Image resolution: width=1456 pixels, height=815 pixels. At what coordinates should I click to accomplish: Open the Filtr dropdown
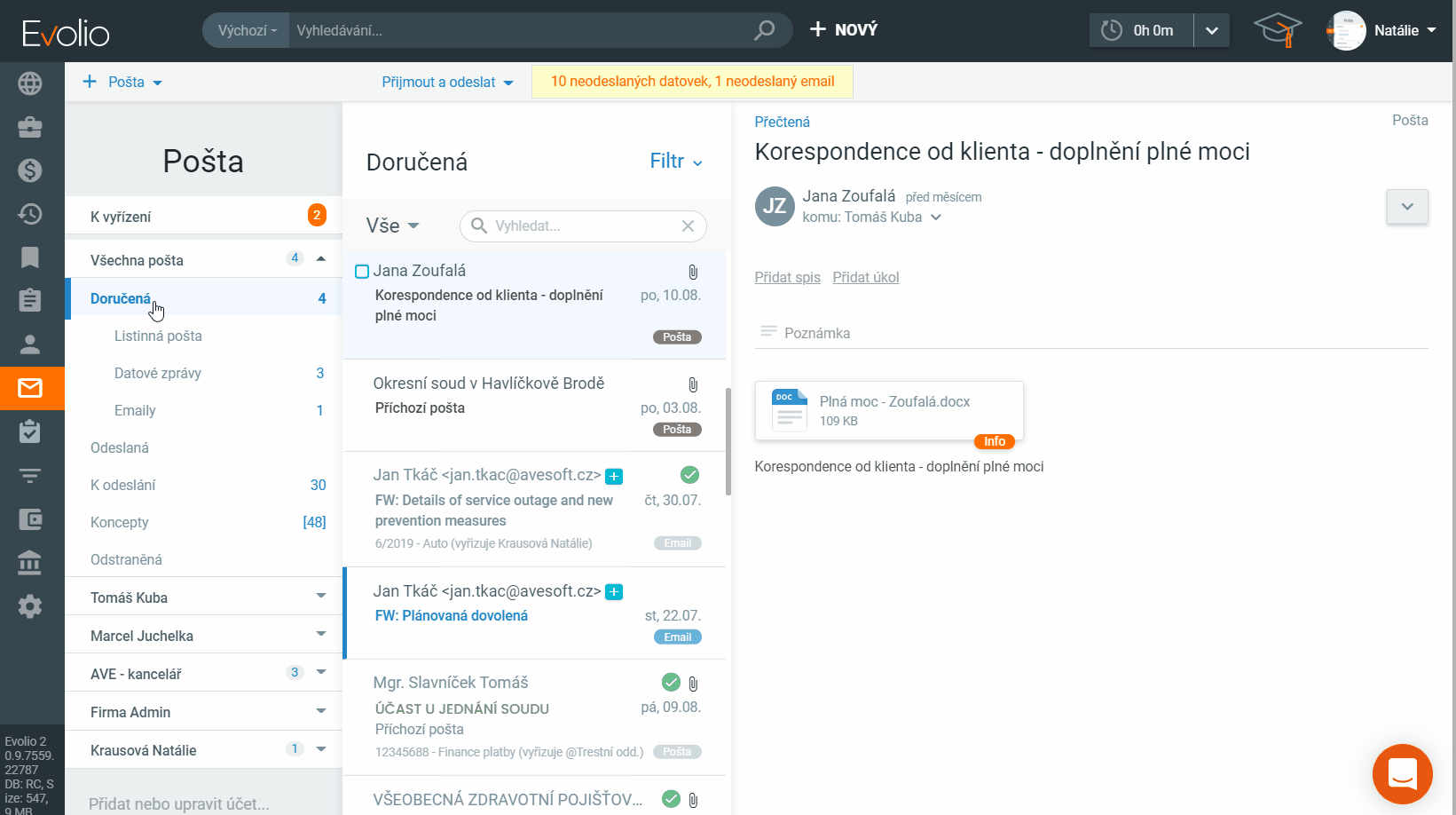coord(676,162)
